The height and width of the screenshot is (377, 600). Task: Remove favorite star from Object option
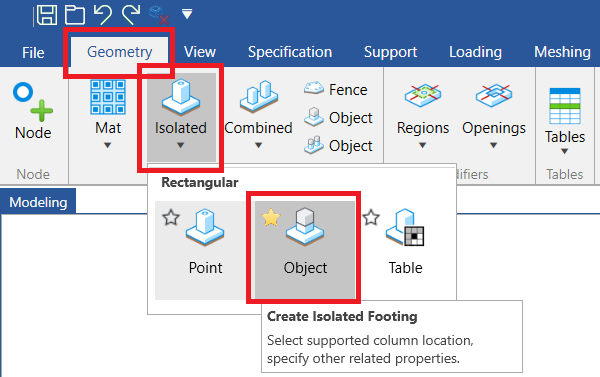[x=271, y=217]
